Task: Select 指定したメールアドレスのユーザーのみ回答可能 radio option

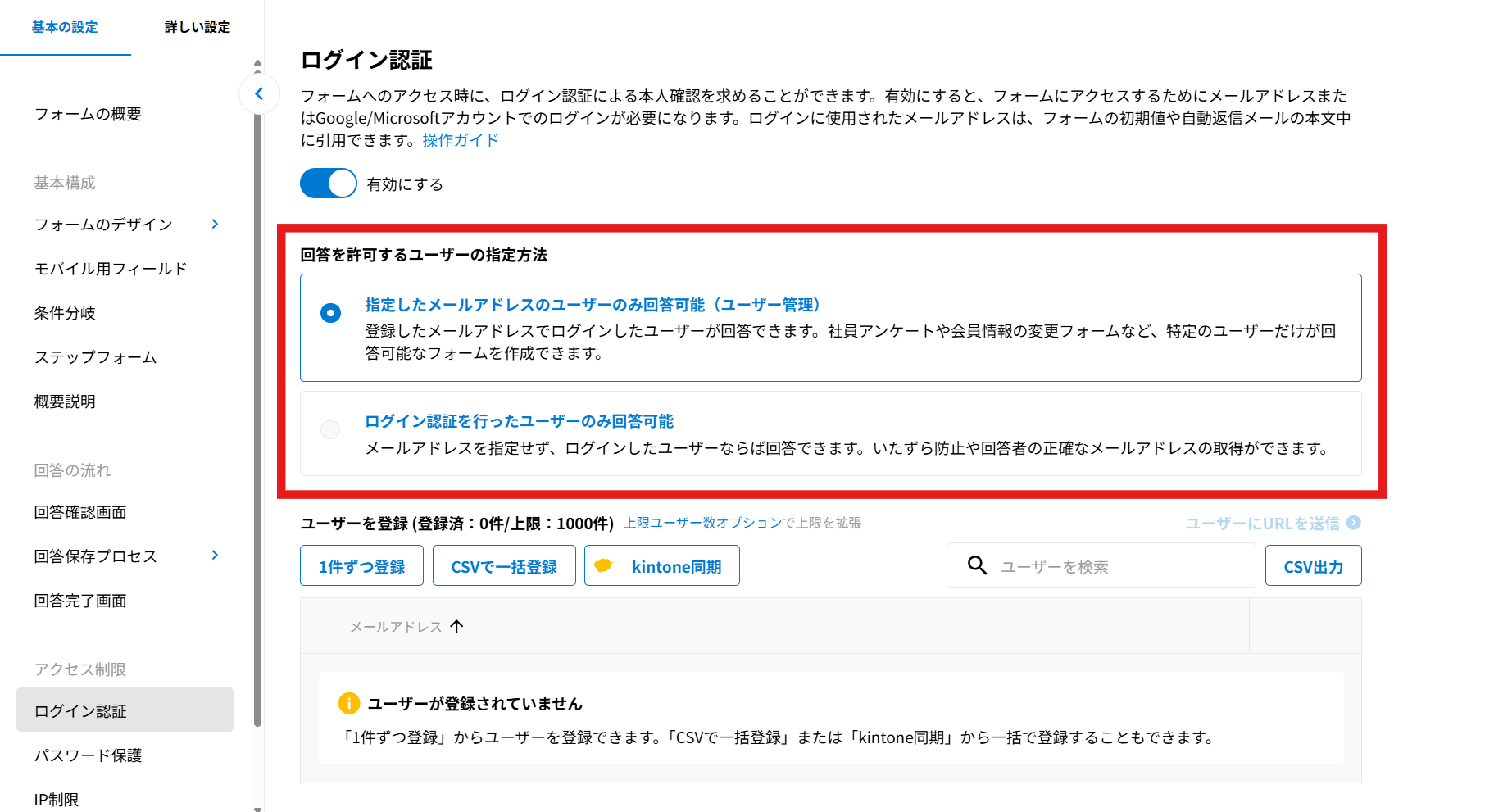Action: coord(330,313)
